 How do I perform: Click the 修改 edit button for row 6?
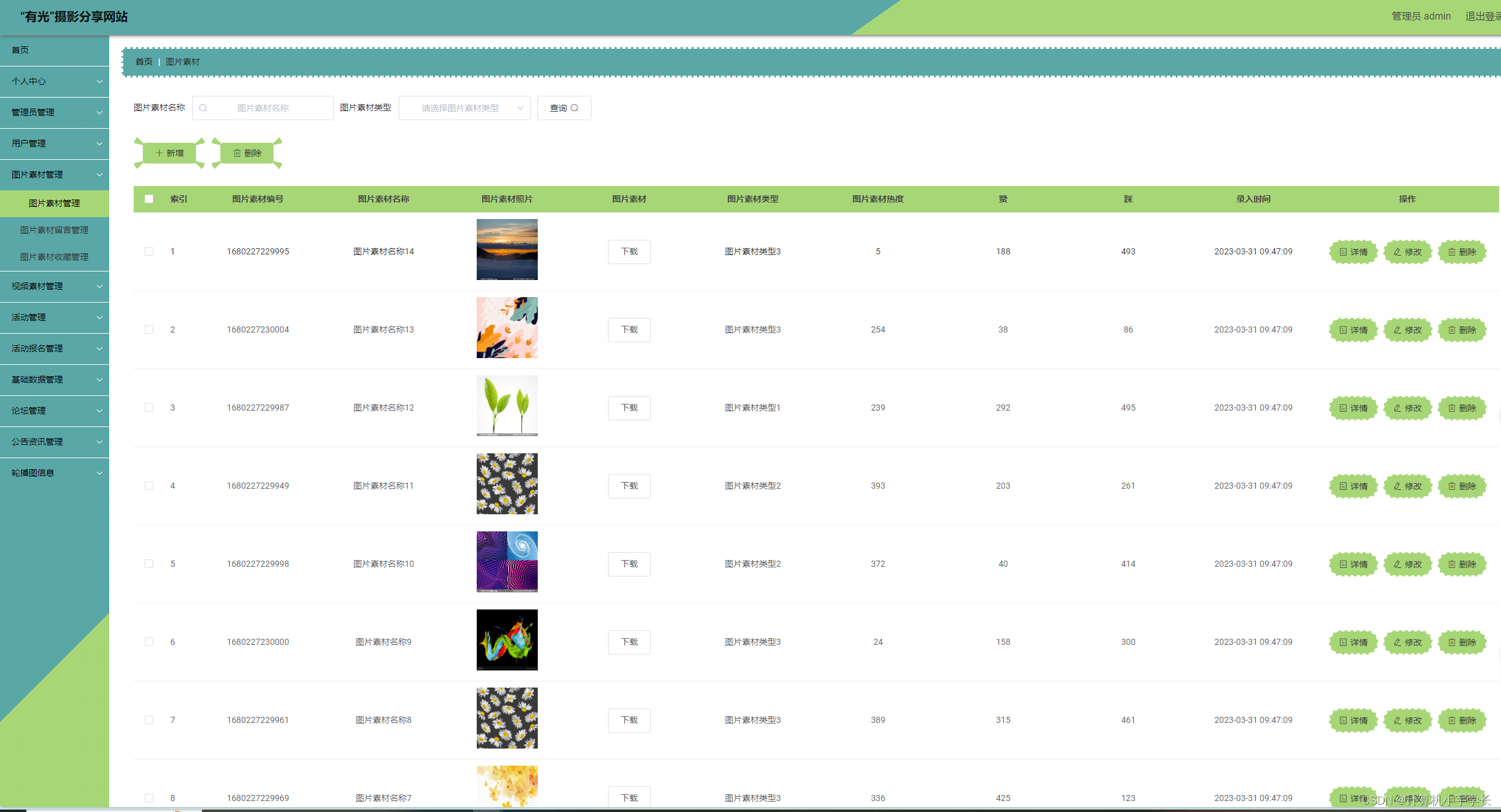tap(1408, 642)
